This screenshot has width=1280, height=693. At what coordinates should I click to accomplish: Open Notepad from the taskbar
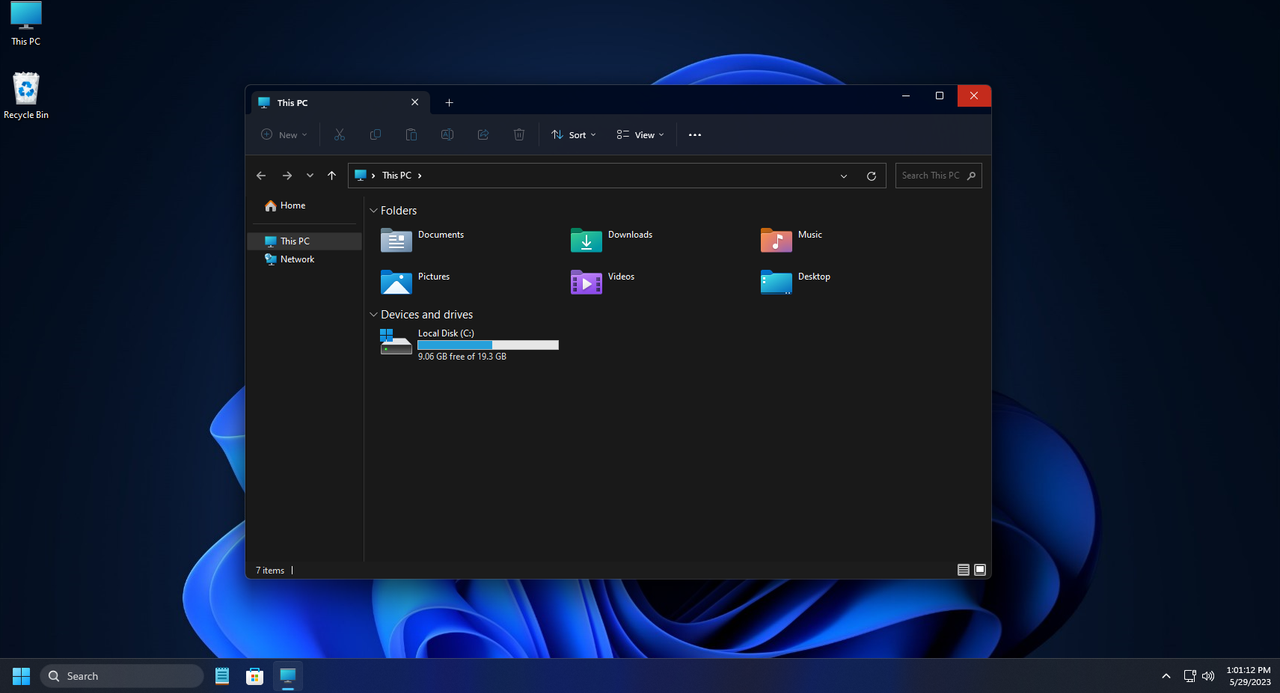pyautogui.click(x=222, y=676)
